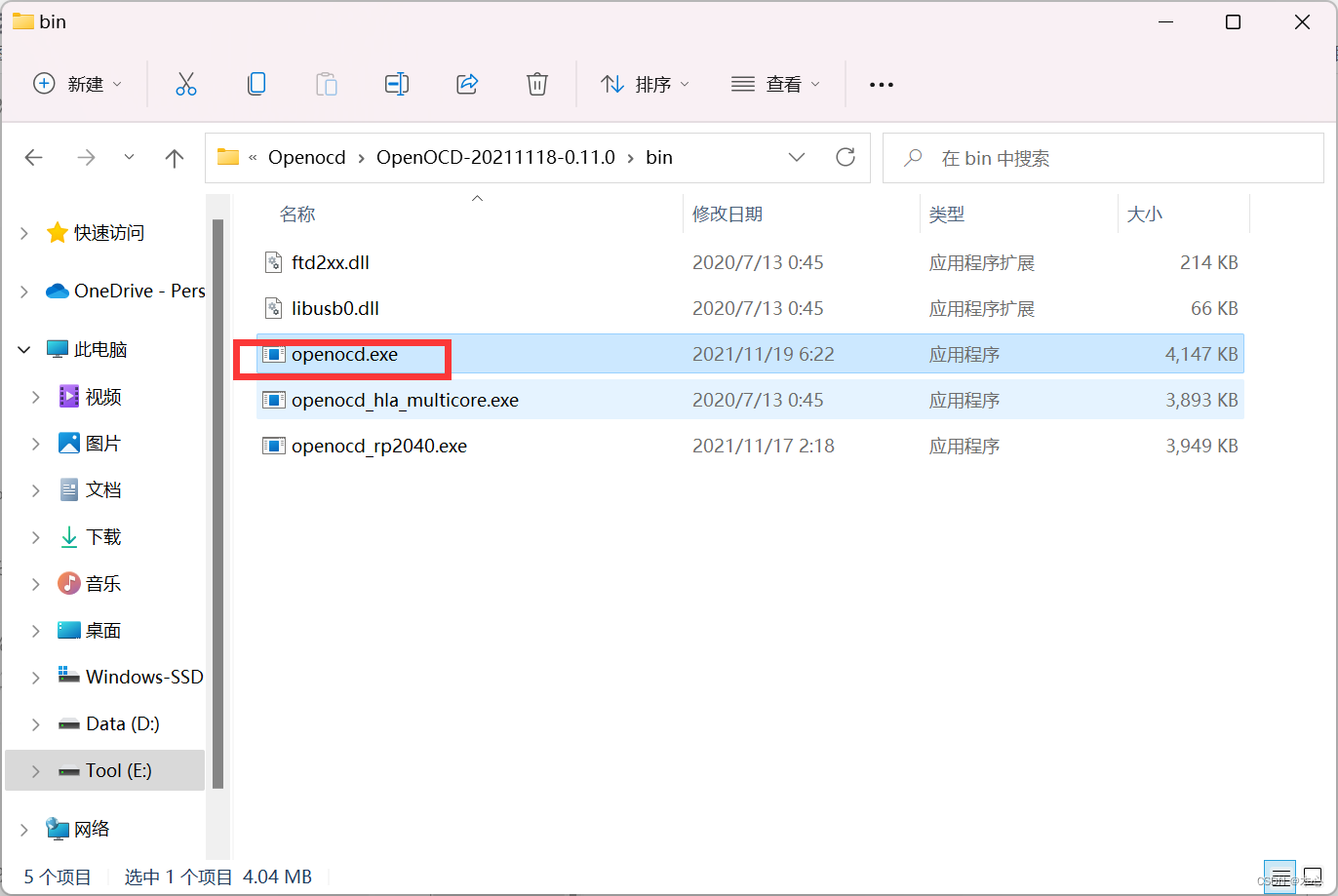
Task: Click the 视频 video icon
Action: click(69, 396)
